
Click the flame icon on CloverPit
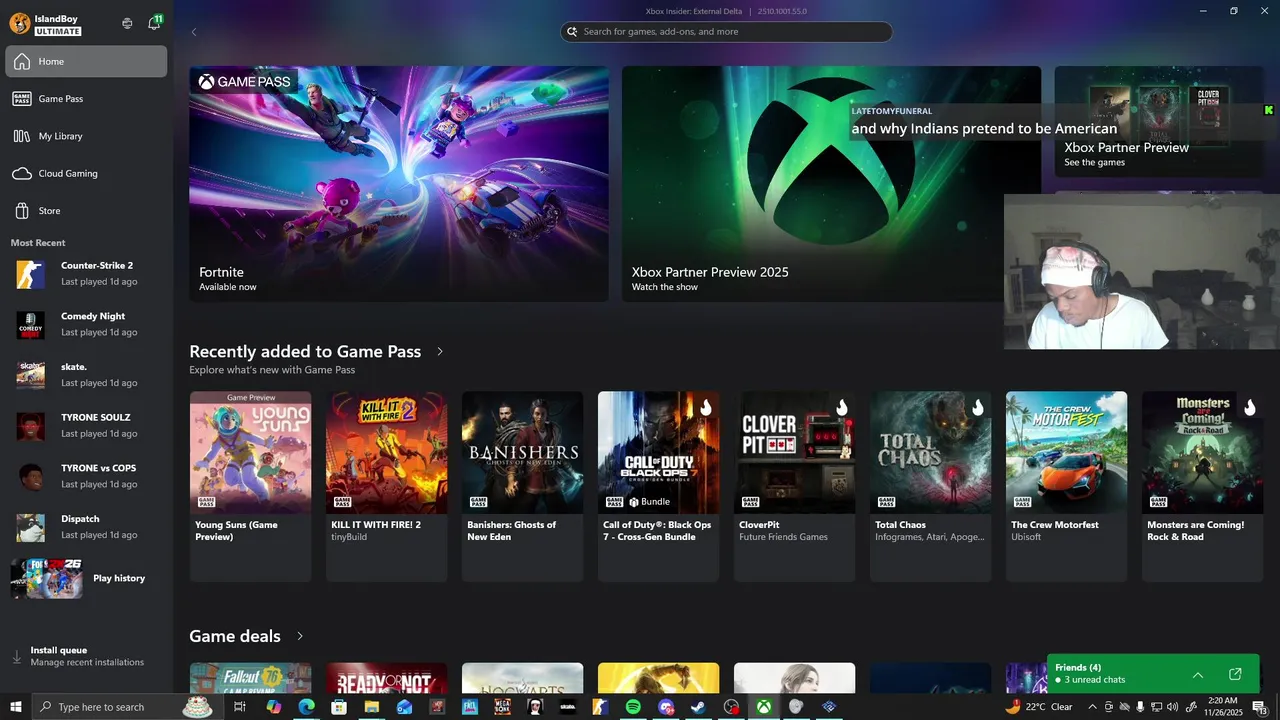[x=841, y=407]
